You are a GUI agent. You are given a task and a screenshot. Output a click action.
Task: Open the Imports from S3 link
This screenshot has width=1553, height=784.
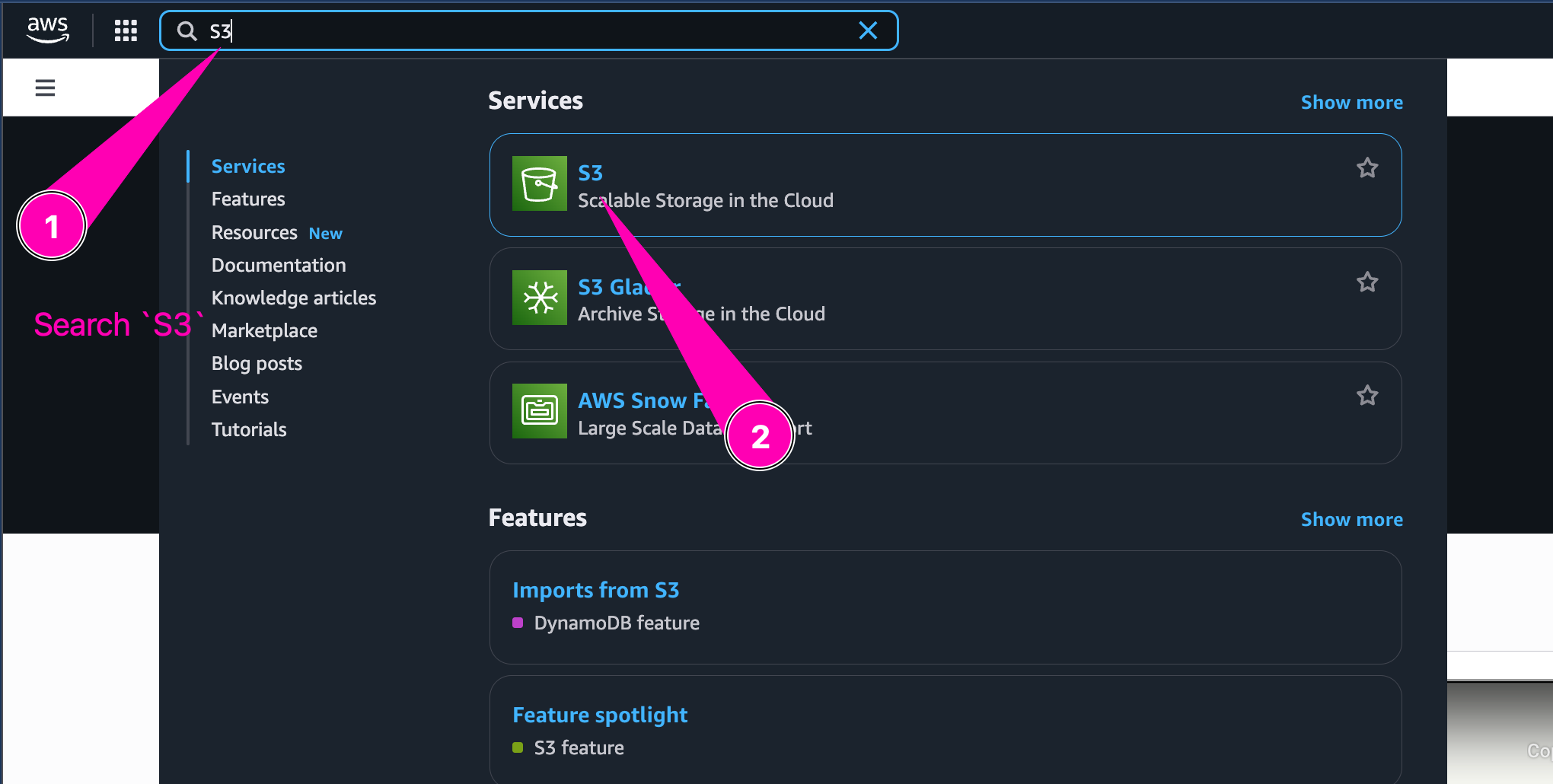595,590
